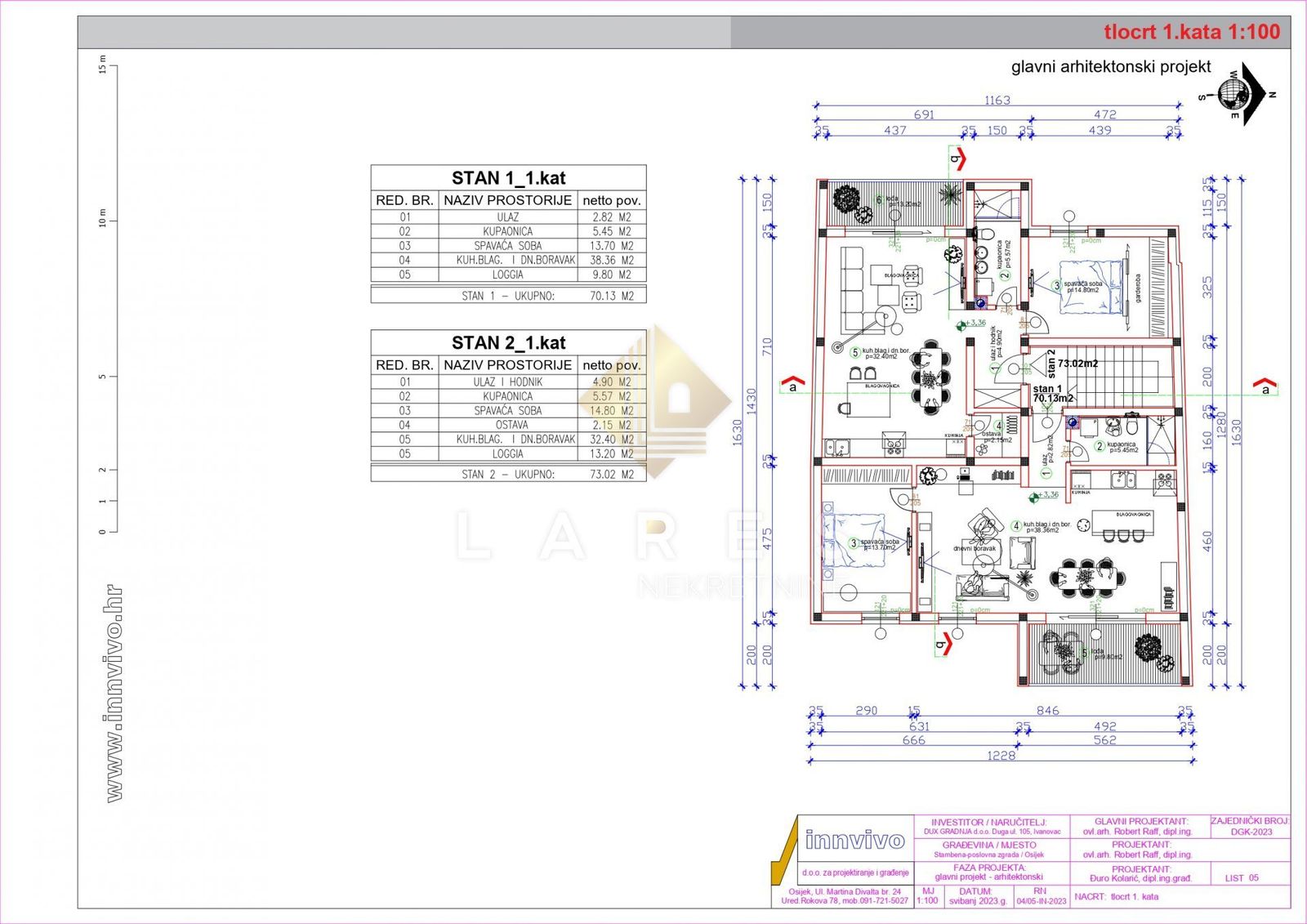
Task: Click the bottom dimension '666'
Action: tap(914, 740)
